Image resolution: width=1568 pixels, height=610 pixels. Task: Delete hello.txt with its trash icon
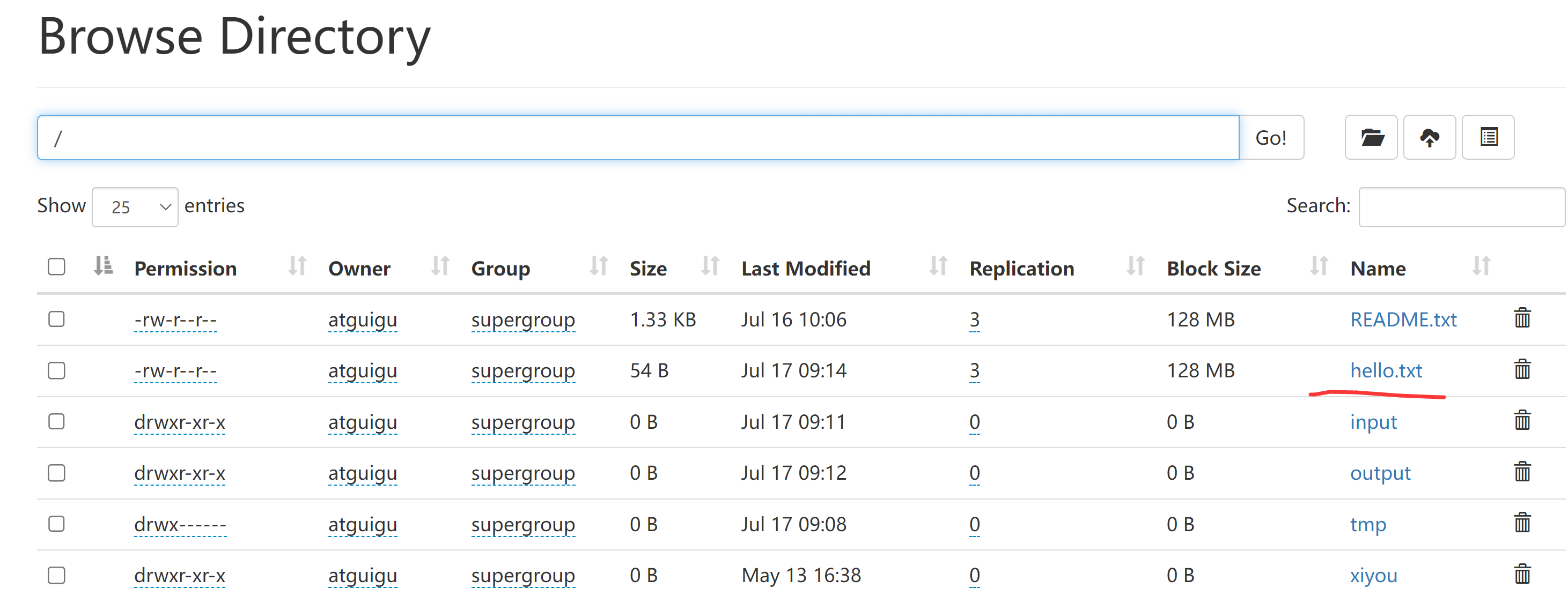coord(1522,369)
